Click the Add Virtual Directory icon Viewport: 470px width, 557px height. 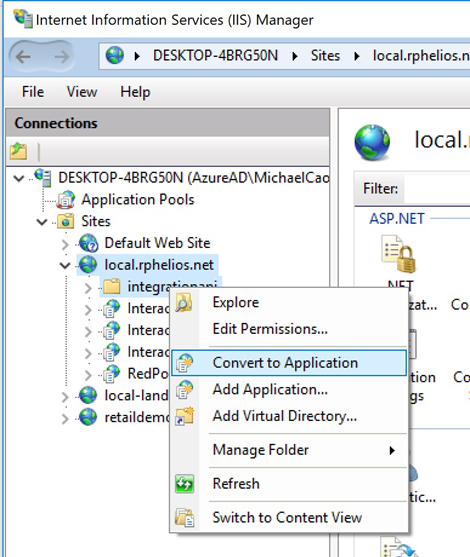pos(185,416)
